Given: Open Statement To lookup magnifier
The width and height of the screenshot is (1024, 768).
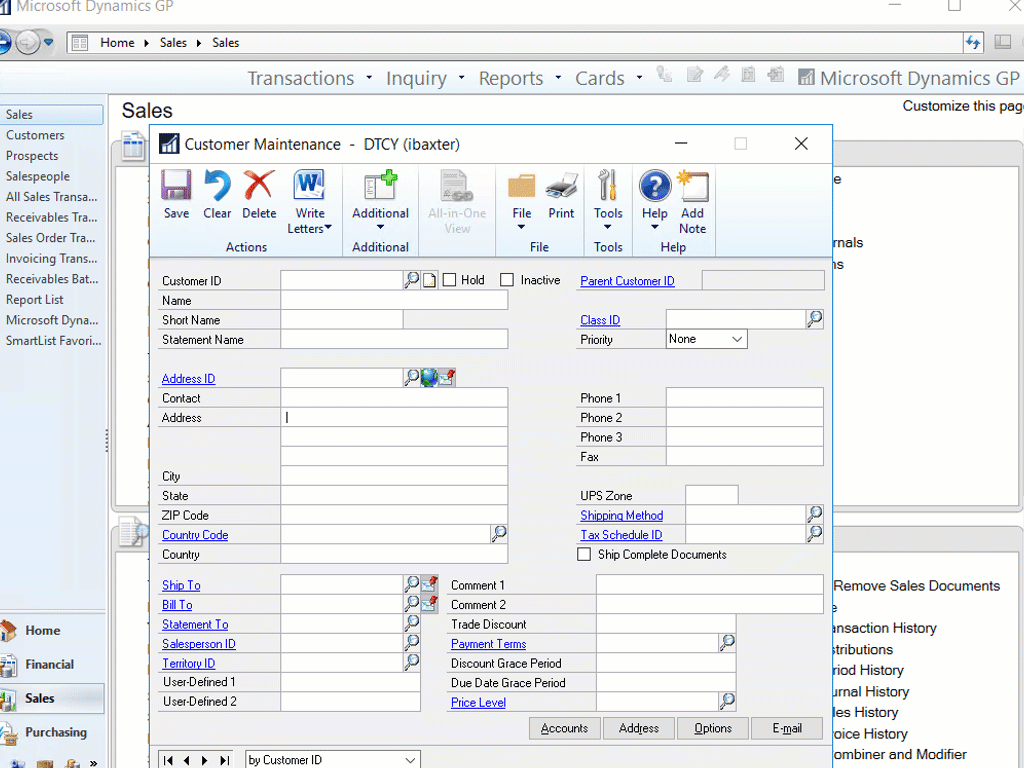Looking at the screenshot, I should pyautogui.click(x=412, y=623).
